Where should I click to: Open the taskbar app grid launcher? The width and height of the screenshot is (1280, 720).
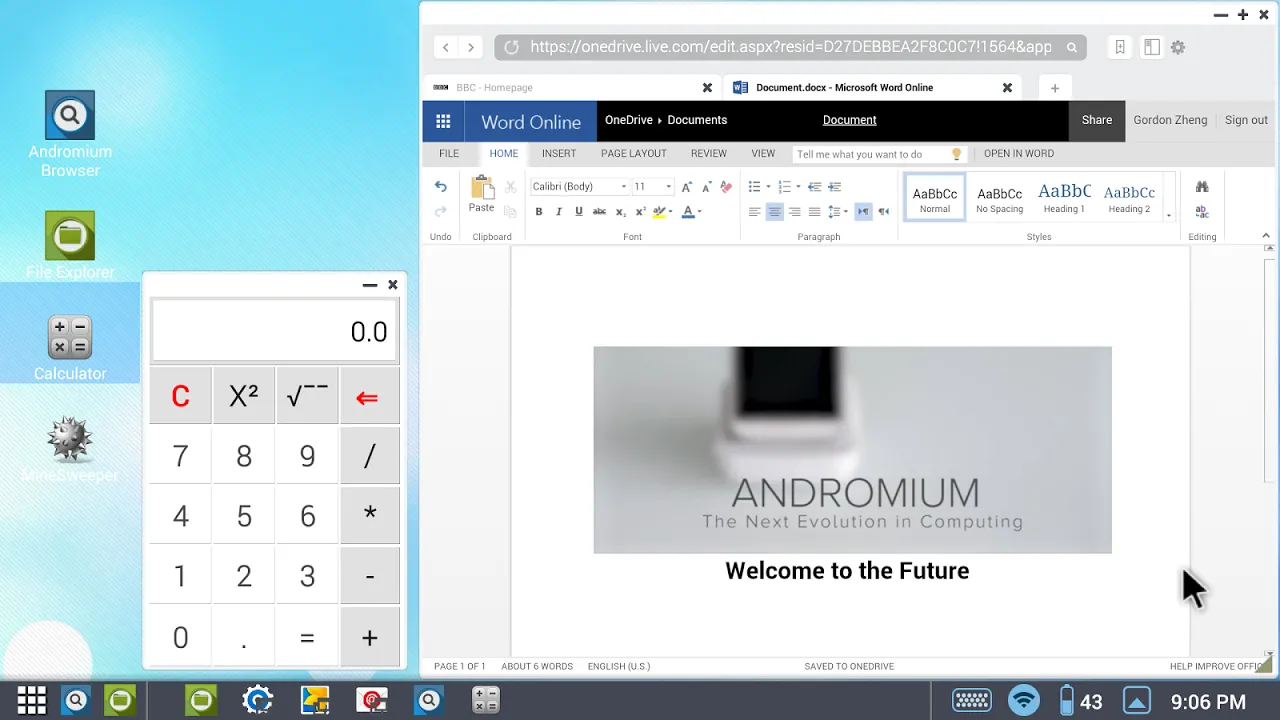[32, 701]
